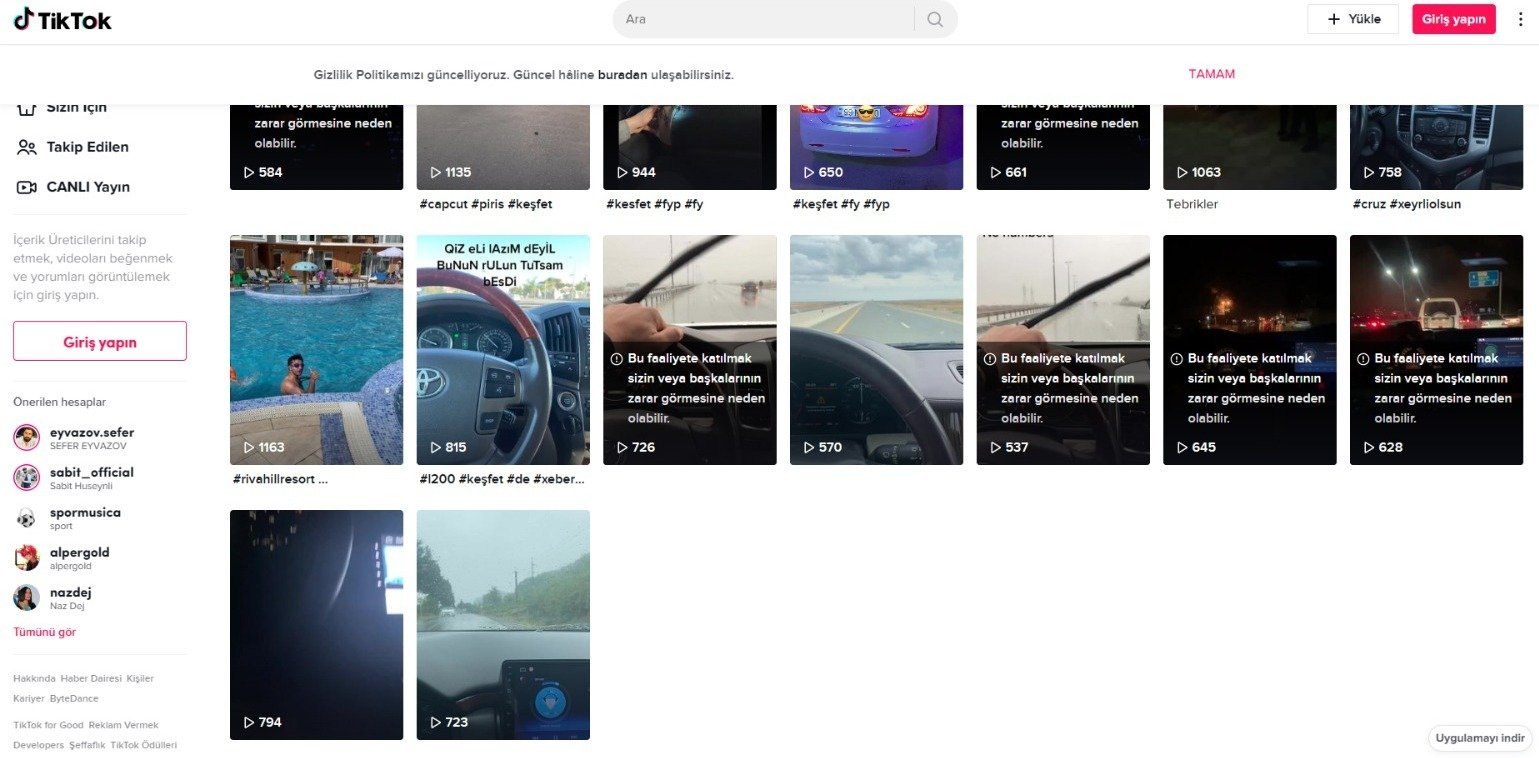Click play icon on 815 views video
Screen dimensions: 1539x758
pos(436,447)
